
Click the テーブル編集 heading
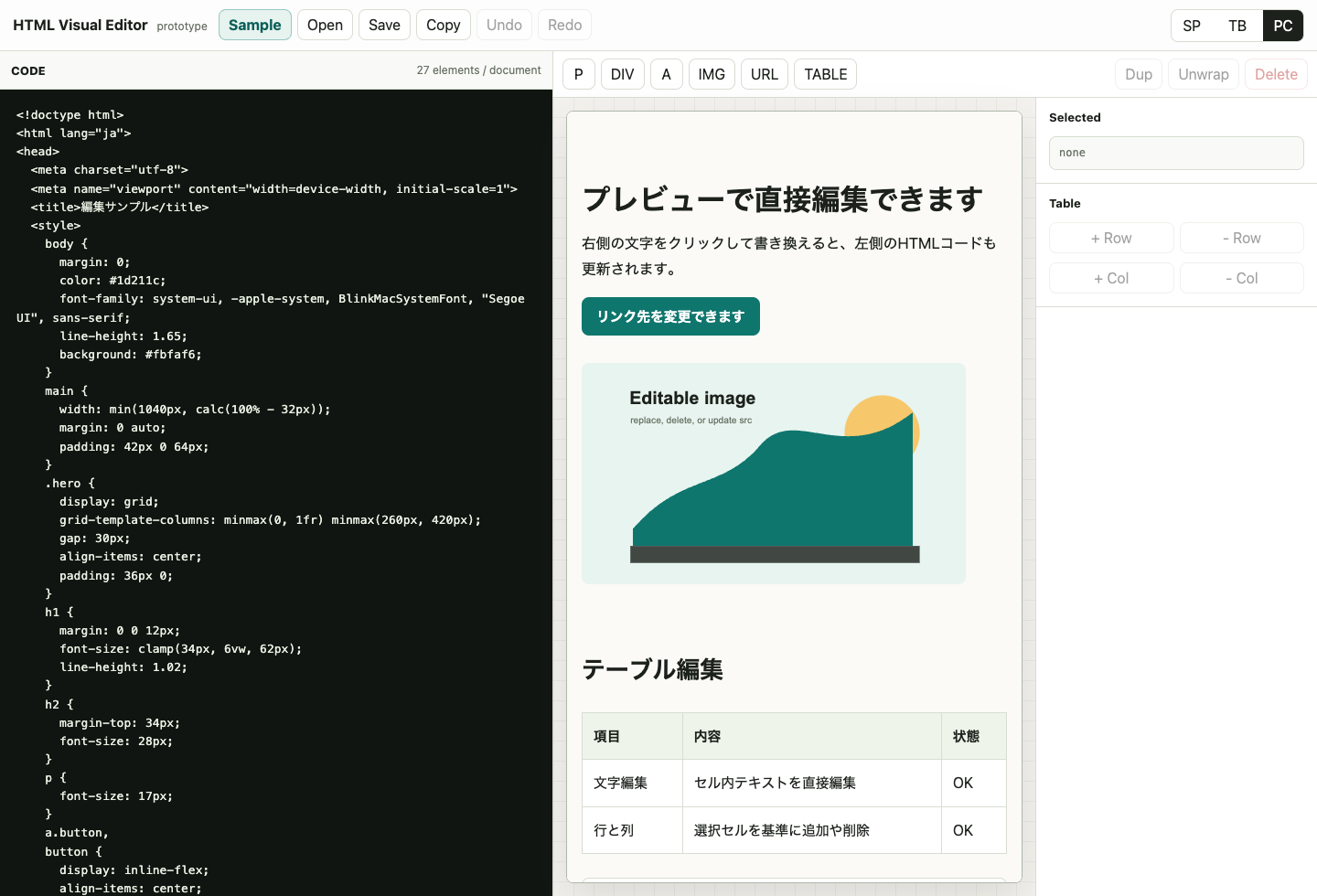pos(652,669)
